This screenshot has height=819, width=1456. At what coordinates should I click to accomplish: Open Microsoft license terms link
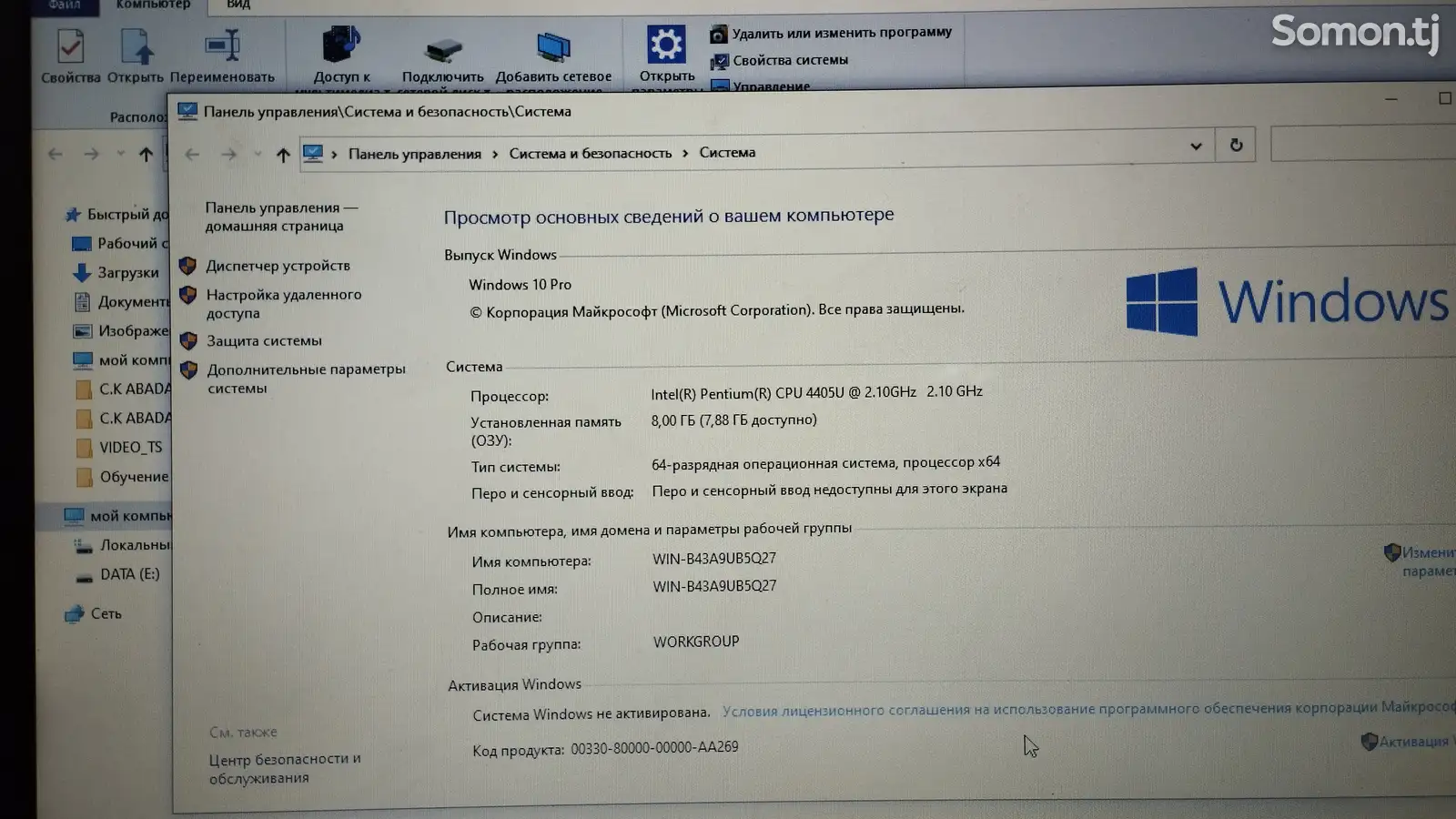[1088, 709]
